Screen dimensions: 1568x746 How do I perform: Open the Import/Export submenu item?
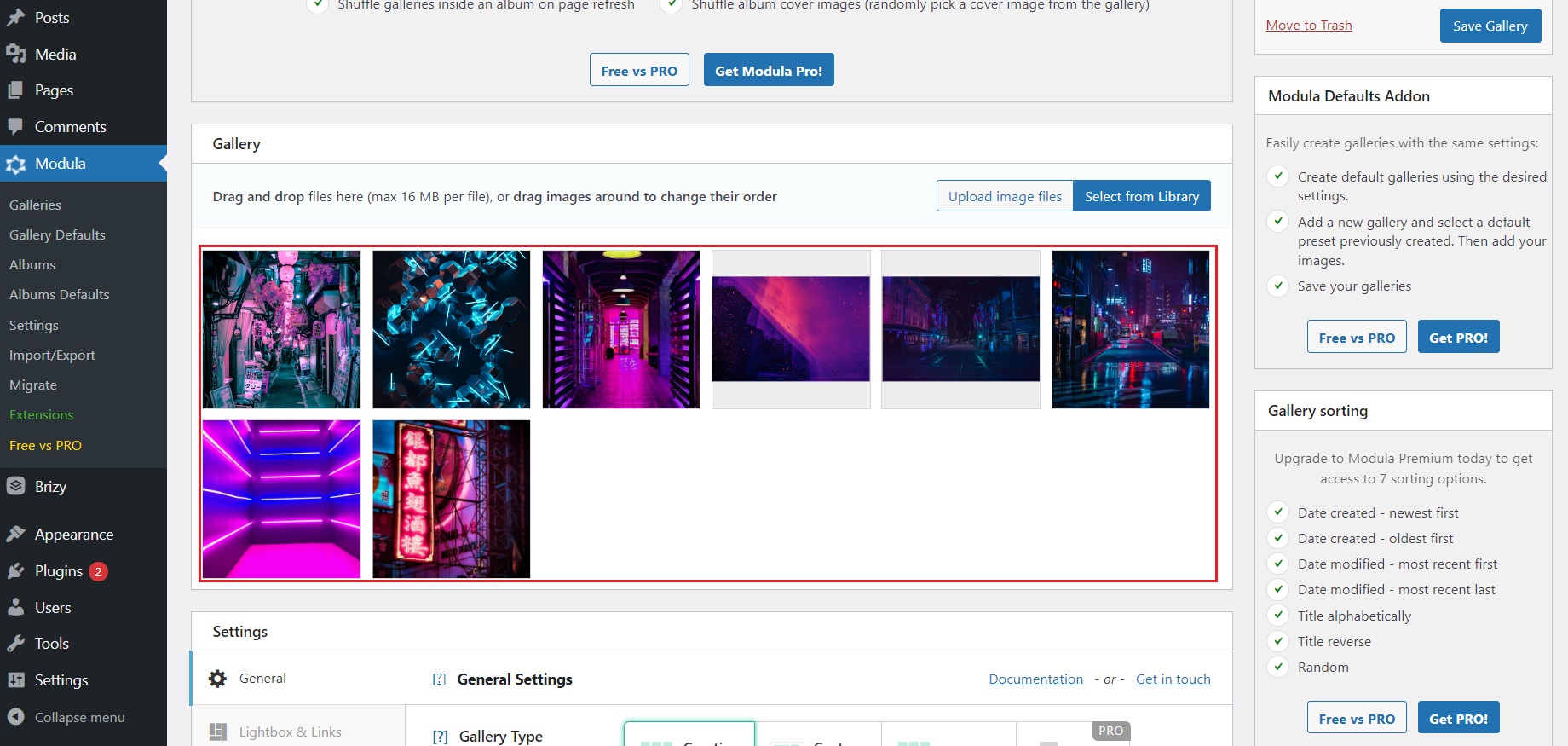[52, 355]
